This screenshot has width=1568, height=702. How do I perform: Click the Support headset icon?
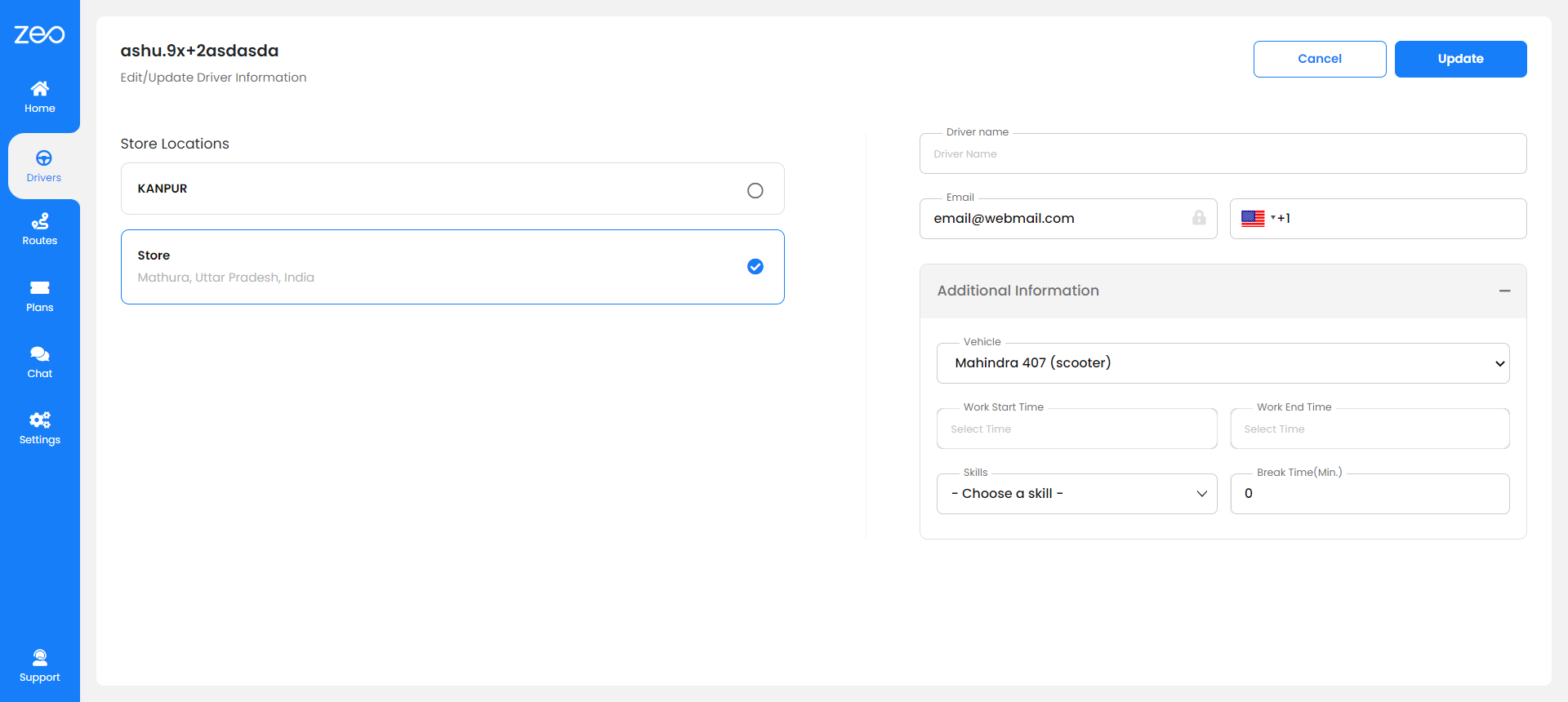tap(39, 657)
